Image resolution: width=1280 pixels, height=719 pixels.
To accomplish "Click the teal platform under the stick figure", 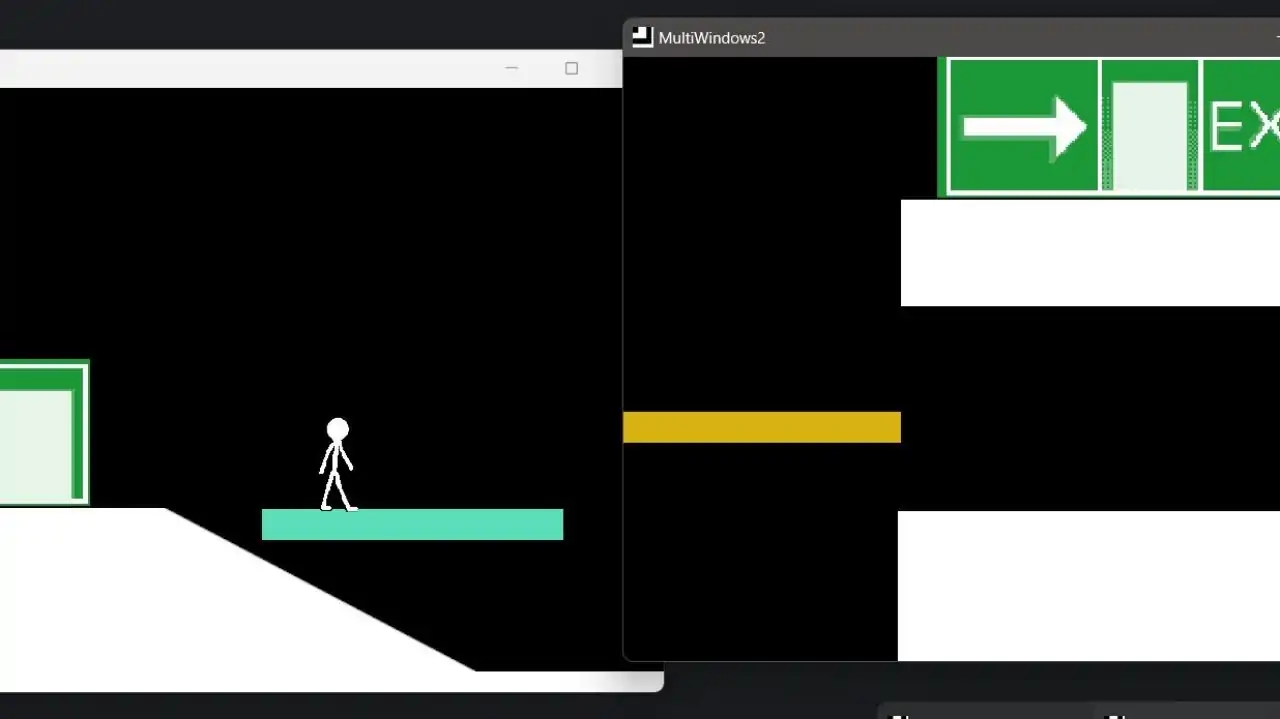I will pos(412,525).
